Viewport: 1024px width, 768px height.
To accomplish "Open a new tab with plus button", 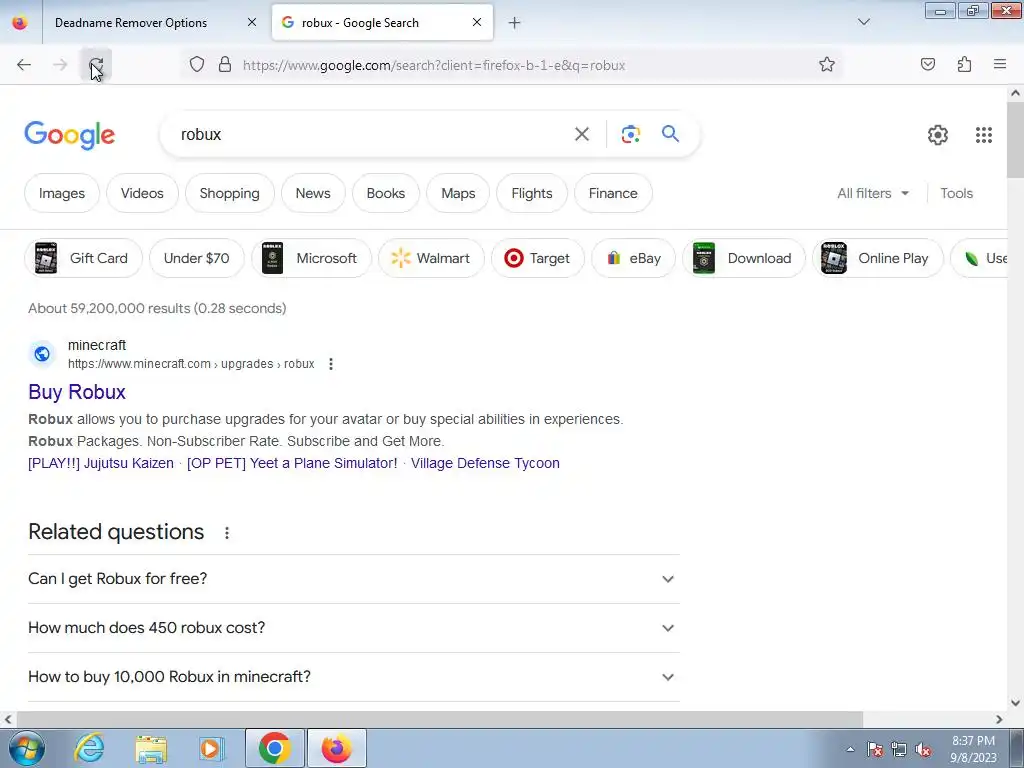I will [x=515, y=23].
